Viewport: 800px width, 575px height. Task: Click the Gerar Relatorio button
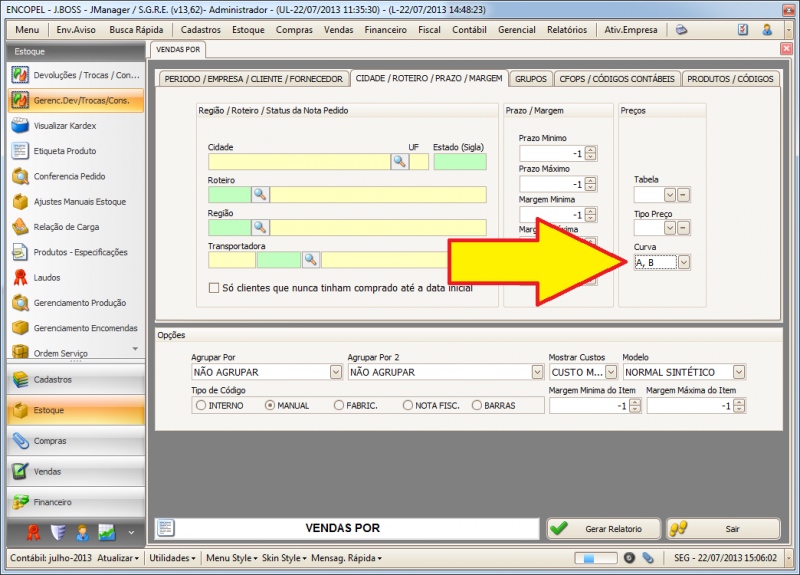603,528
